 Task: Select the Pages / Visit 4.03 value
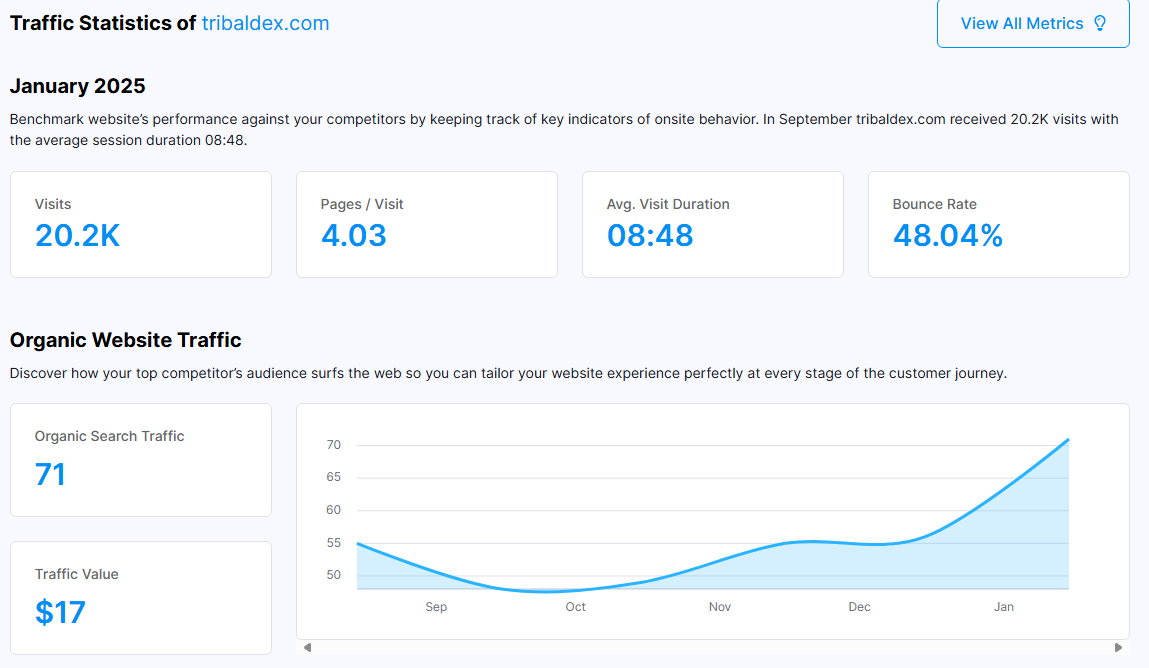click(354, 236)
